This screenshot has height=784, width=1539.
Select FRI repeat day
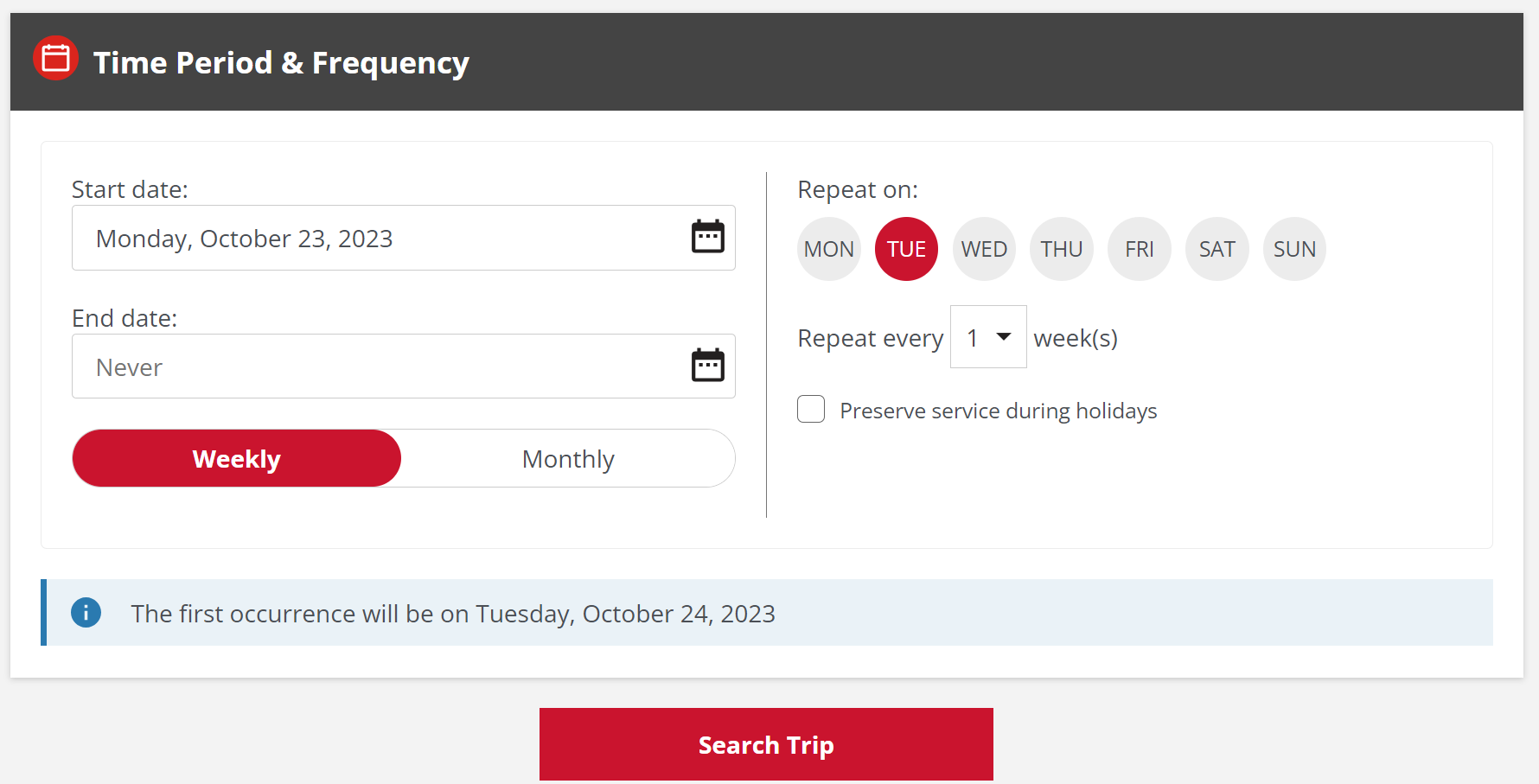pyautogui.click(x=1140, y=249)
